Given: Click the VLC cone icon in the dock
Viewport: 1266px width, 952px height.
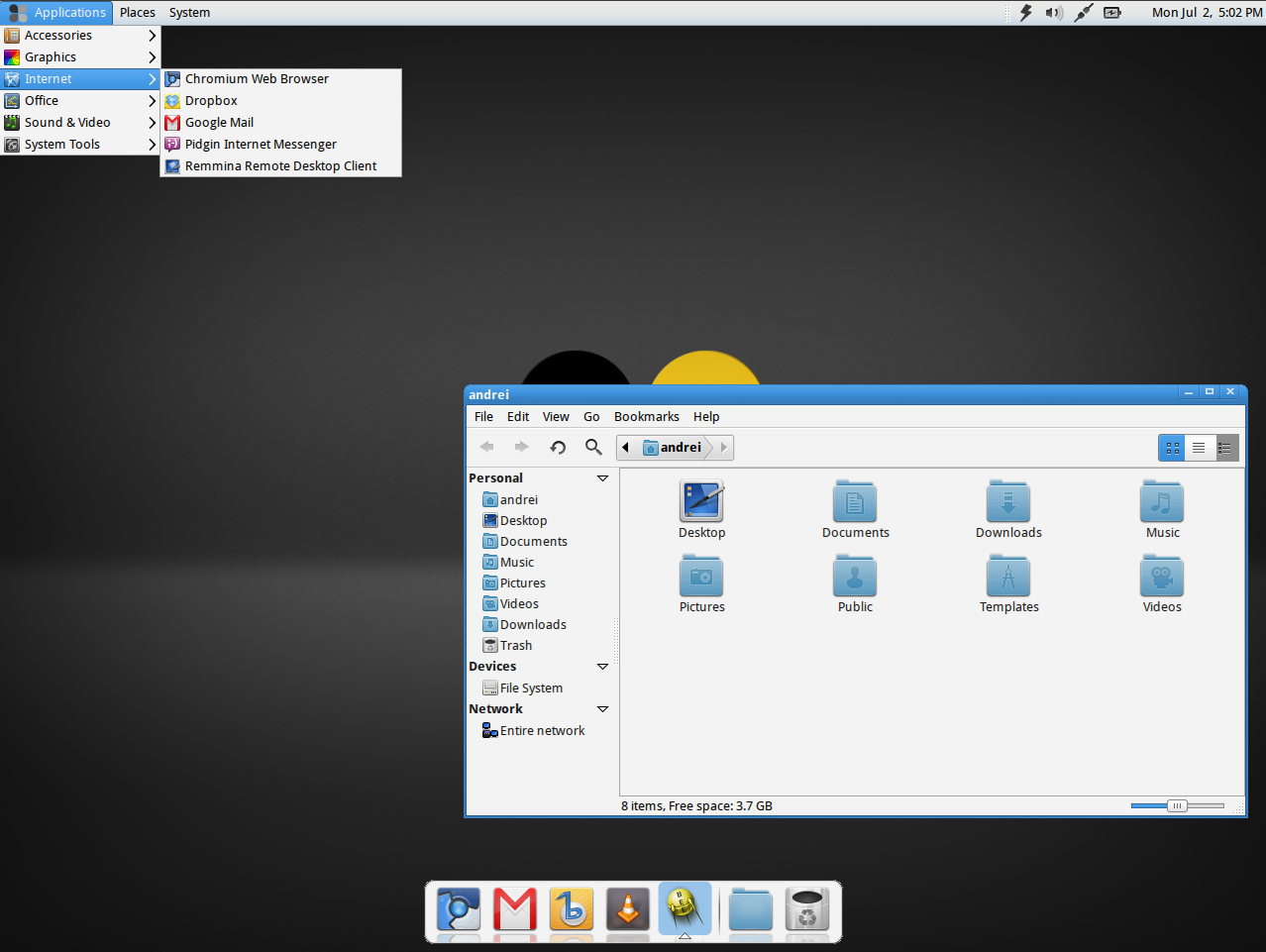Looking at the screenshot, I should coord(628,908).
